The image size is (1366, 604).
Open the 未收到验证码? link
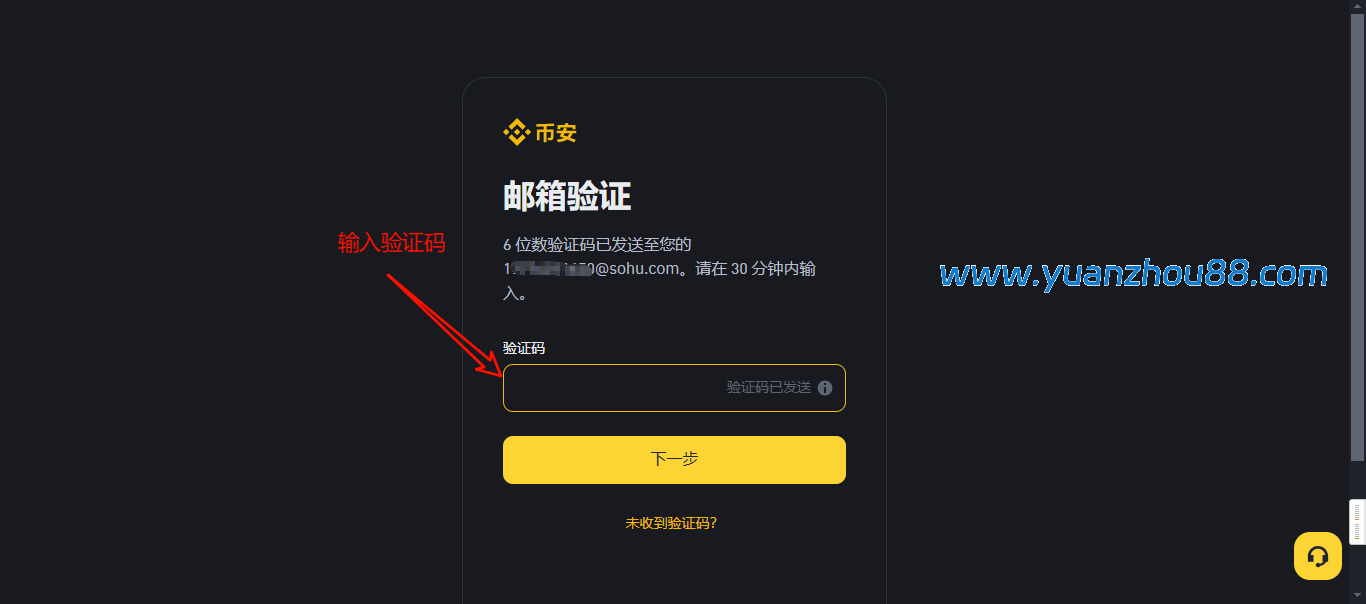click(x=671, y=523)
